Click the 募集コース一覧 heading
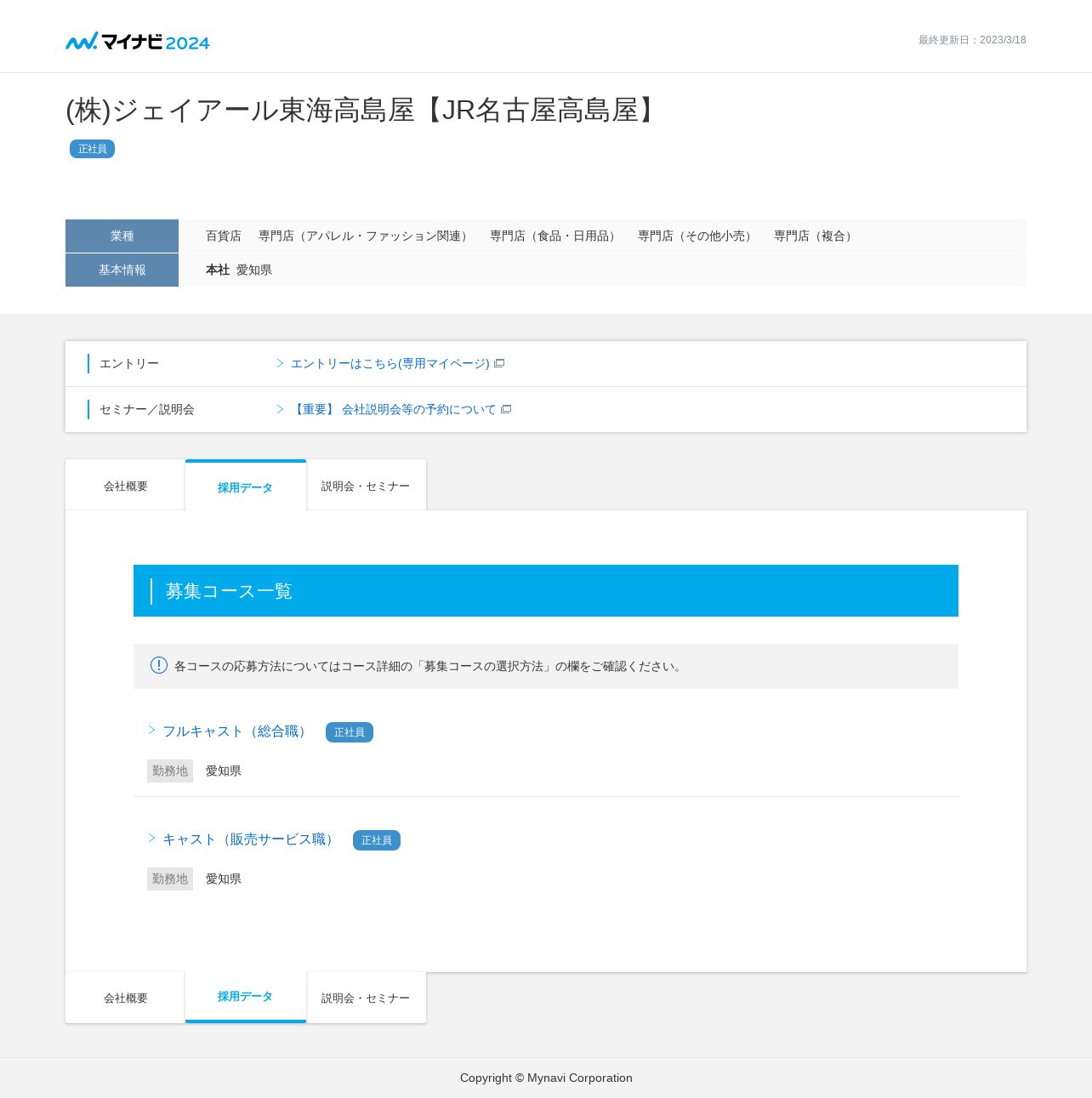Image resolution: width=1092 pixels, height=1098 pixels. click(229, 591)
